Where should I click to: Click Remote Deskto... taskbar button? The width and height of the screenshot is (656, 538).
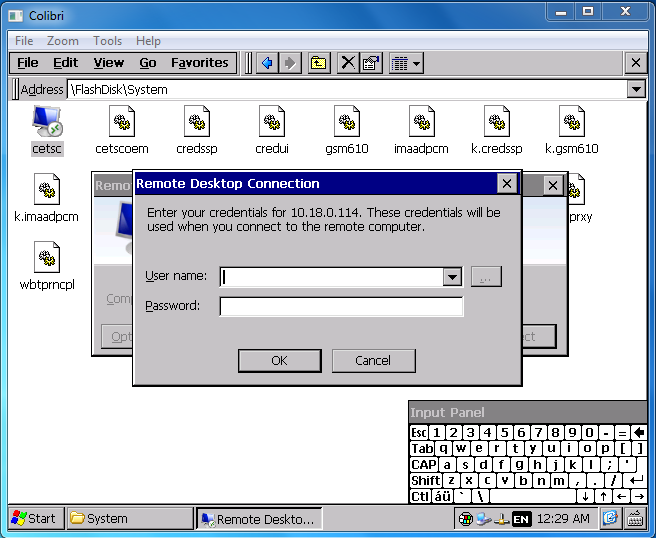click(259, 519)
